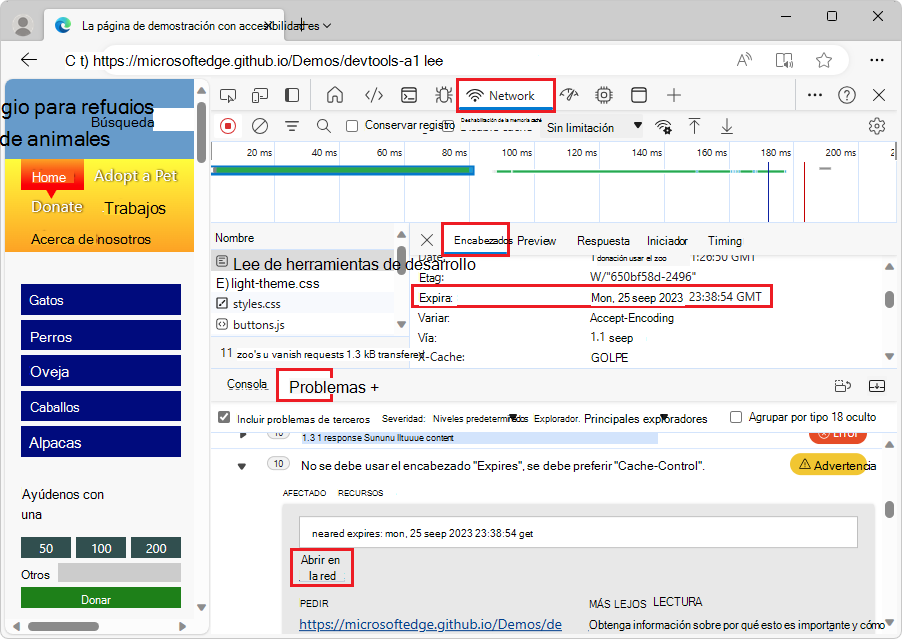Viewport: 902px width, 639px height.
Task: Open the Welcome home tool
Action: 335,95
